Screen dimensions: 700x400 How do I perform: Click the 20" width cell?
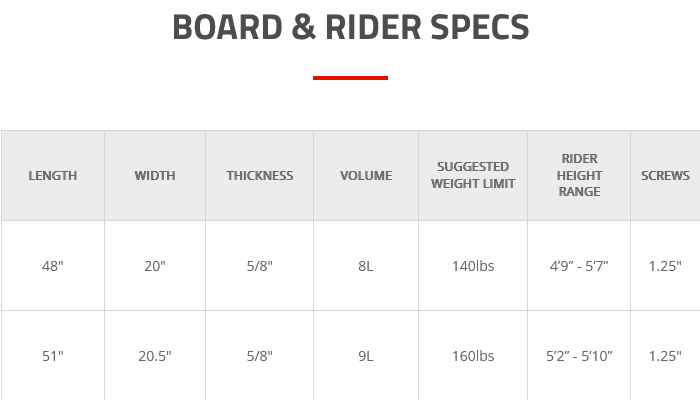155,266
